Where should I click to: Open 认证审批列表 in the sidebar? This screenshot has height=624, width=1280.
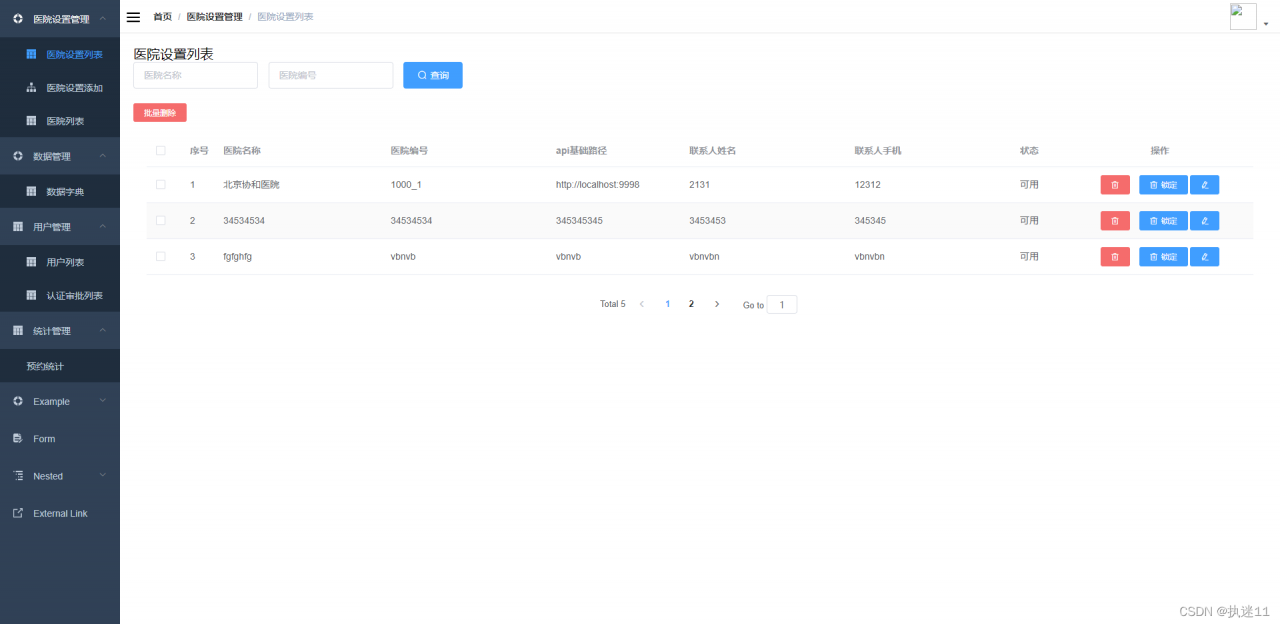coord(60,296)
